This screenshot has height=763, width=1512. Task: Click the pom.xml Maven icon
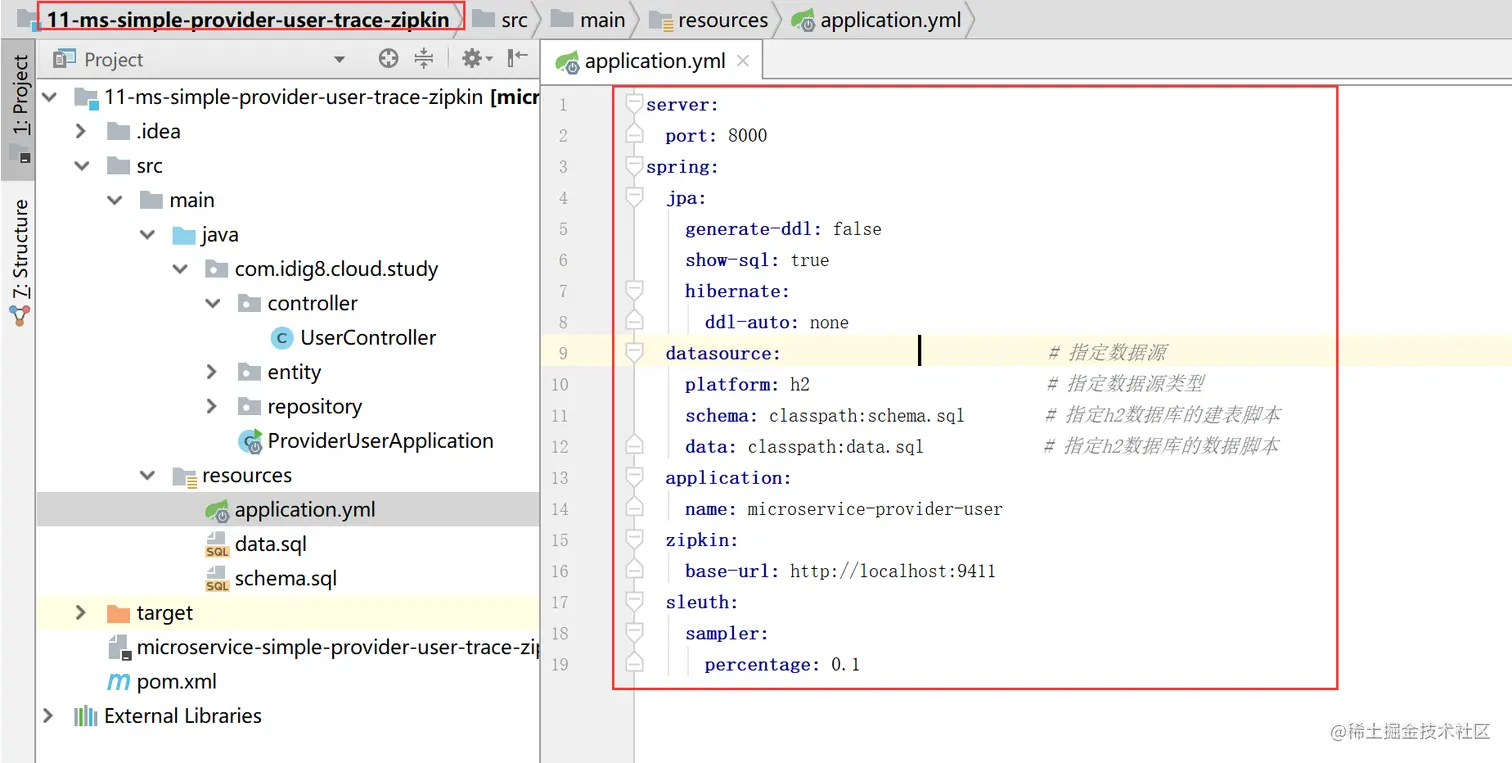coord(119,682)
